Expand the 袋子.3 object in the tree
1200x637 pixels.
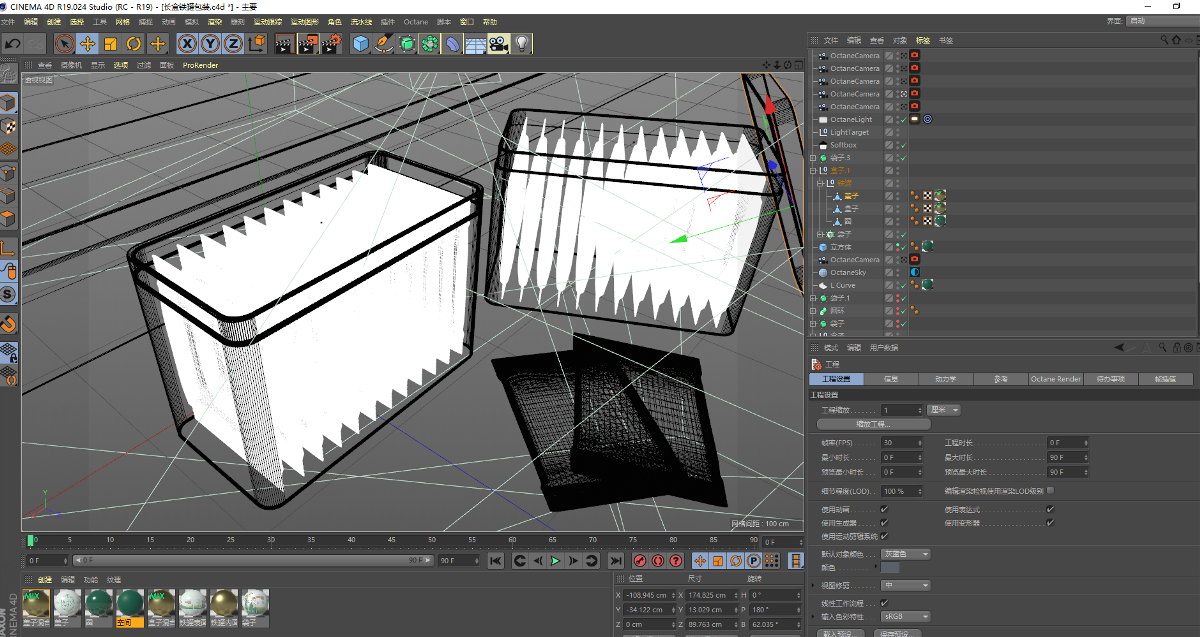pyautogui.click(x=813, y=158)
